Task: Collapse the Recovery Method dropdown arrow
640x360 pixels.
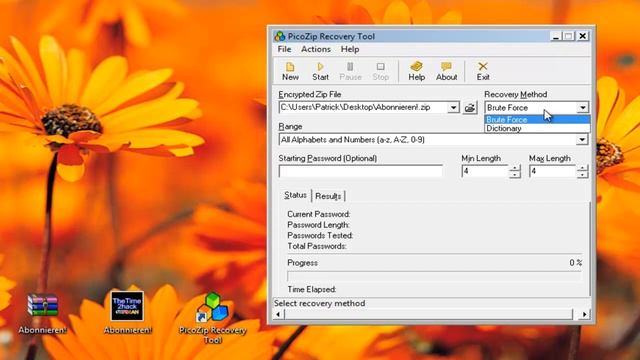Action: [x=583, y=108]
